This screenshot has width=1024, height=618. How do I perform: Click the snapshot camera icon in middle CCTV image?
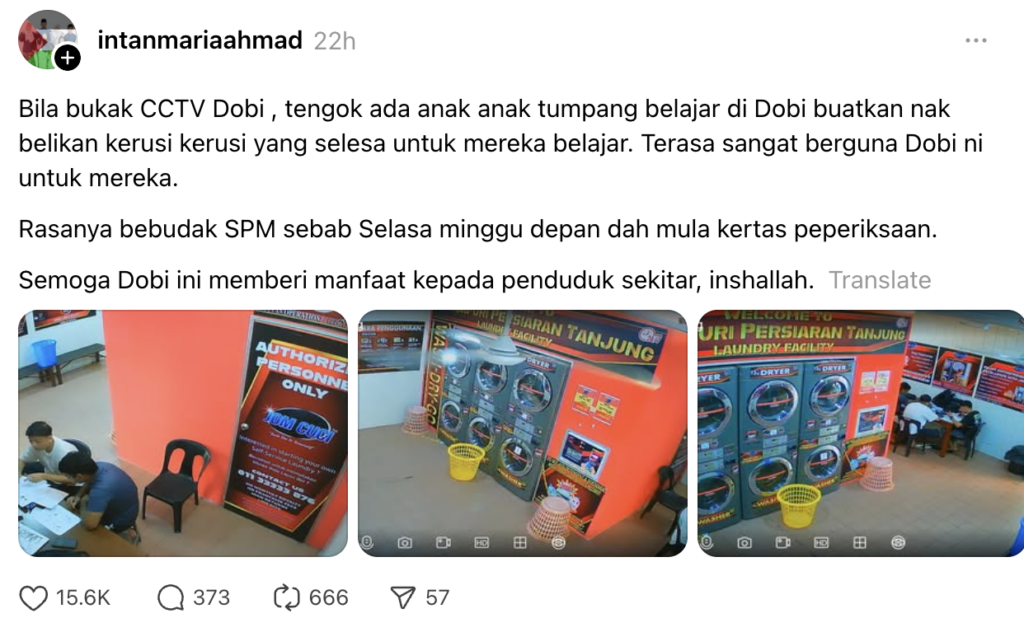pos(405,543)
